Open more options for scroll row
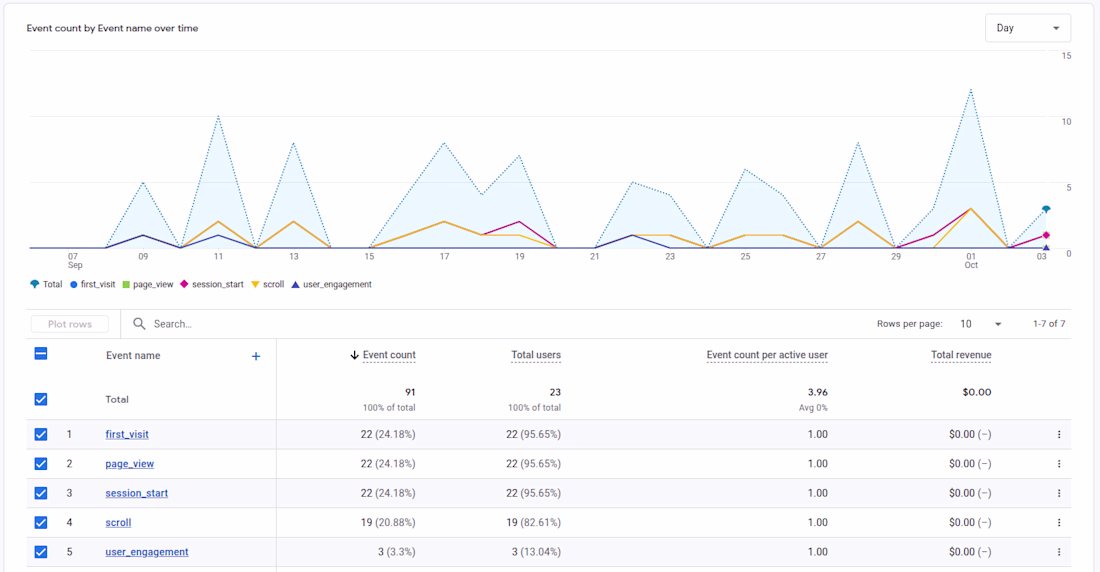Viewport: 1100px width, 572px height. tap(1059, 523)
